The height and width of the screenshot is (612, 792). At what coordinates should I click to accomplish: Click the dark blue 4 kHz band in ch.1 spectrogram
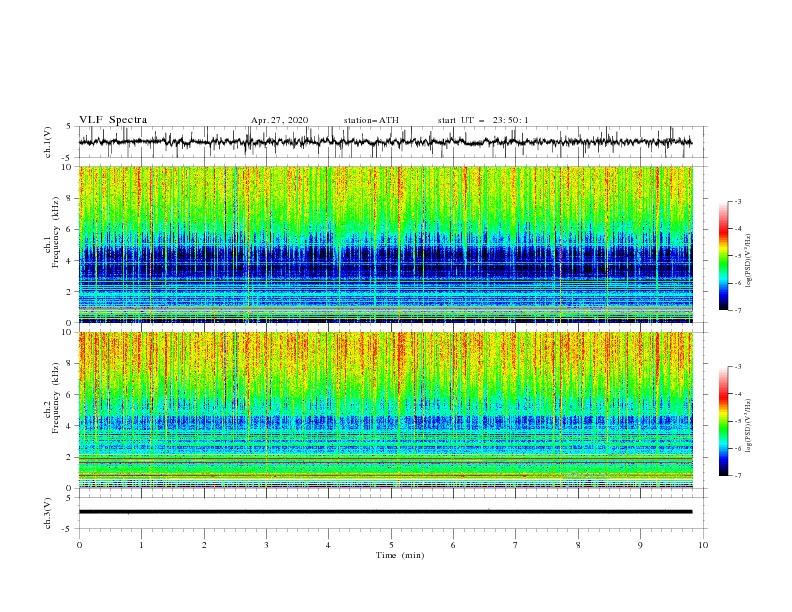[x=385, y=261]
